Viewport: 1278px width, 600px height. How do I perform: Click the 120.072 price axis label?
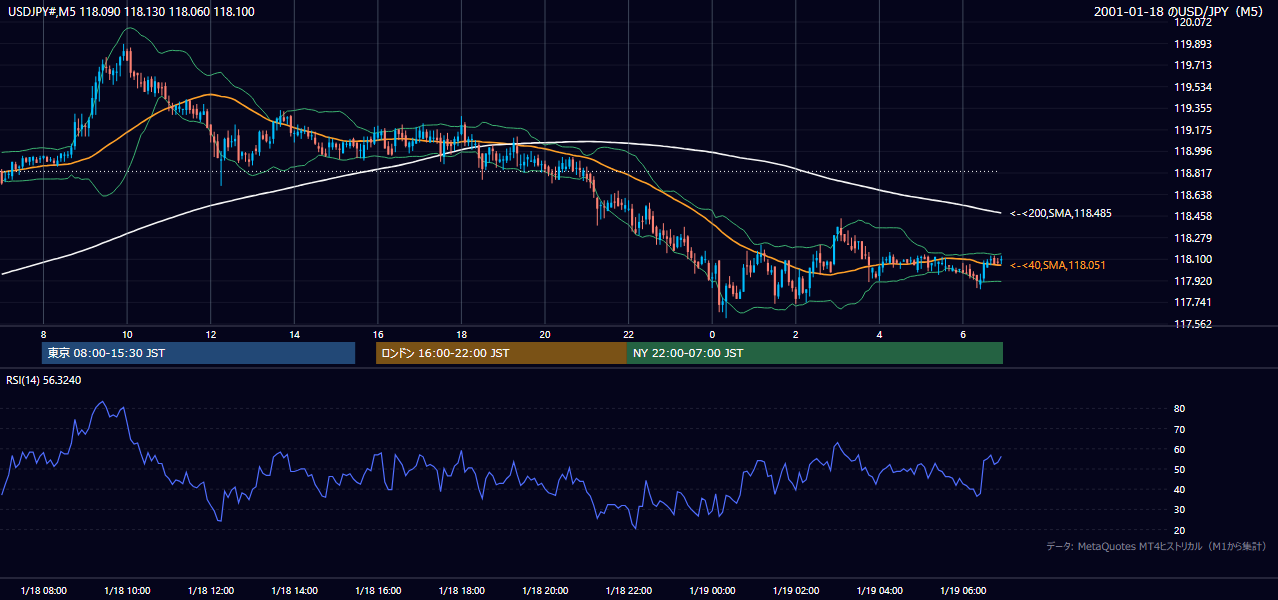[1192, 23]
